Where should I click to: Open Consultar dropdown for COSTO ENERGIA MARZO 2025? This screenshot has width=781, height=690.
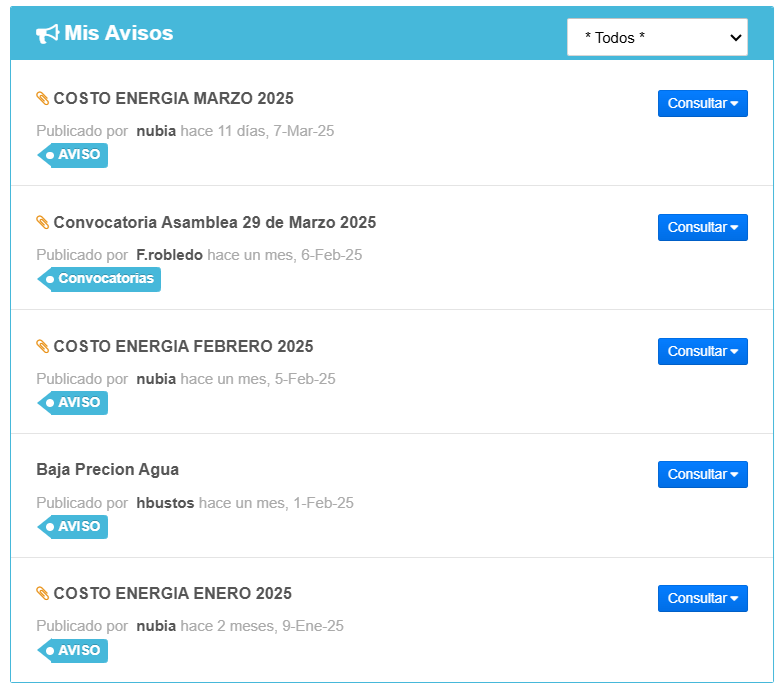coord(702,104)
